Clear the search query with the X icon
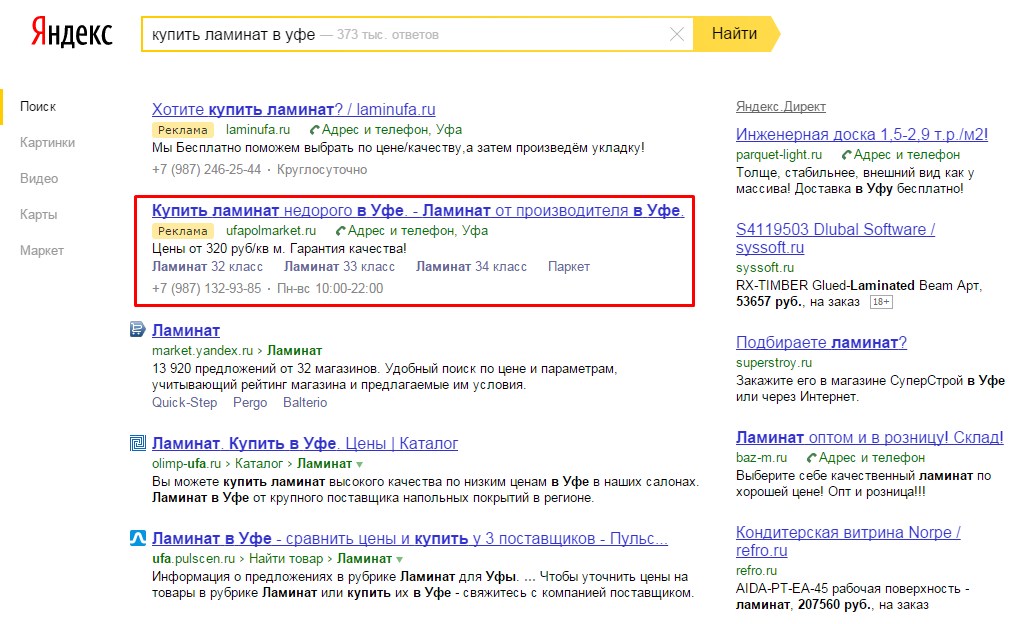 pos(677,34)
